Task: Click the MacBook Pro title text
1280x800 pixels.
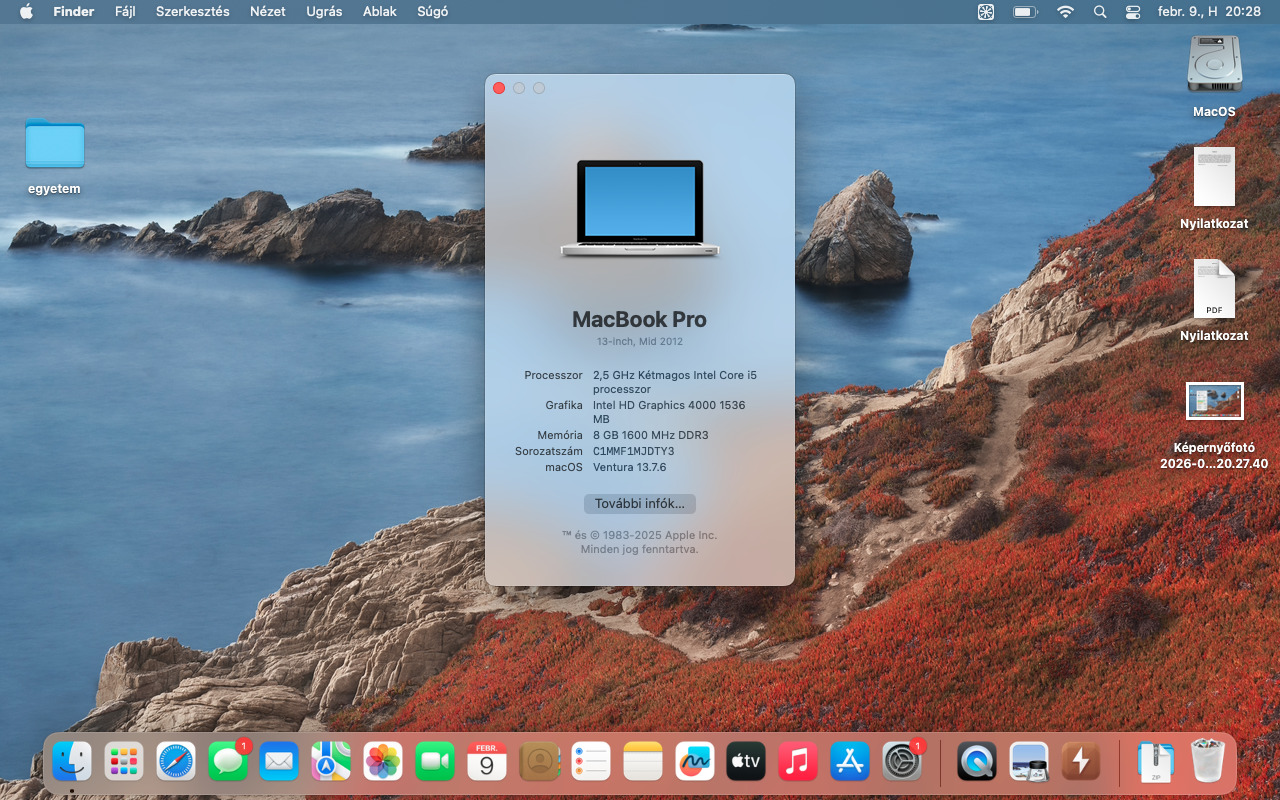Action: coord(639,320)
